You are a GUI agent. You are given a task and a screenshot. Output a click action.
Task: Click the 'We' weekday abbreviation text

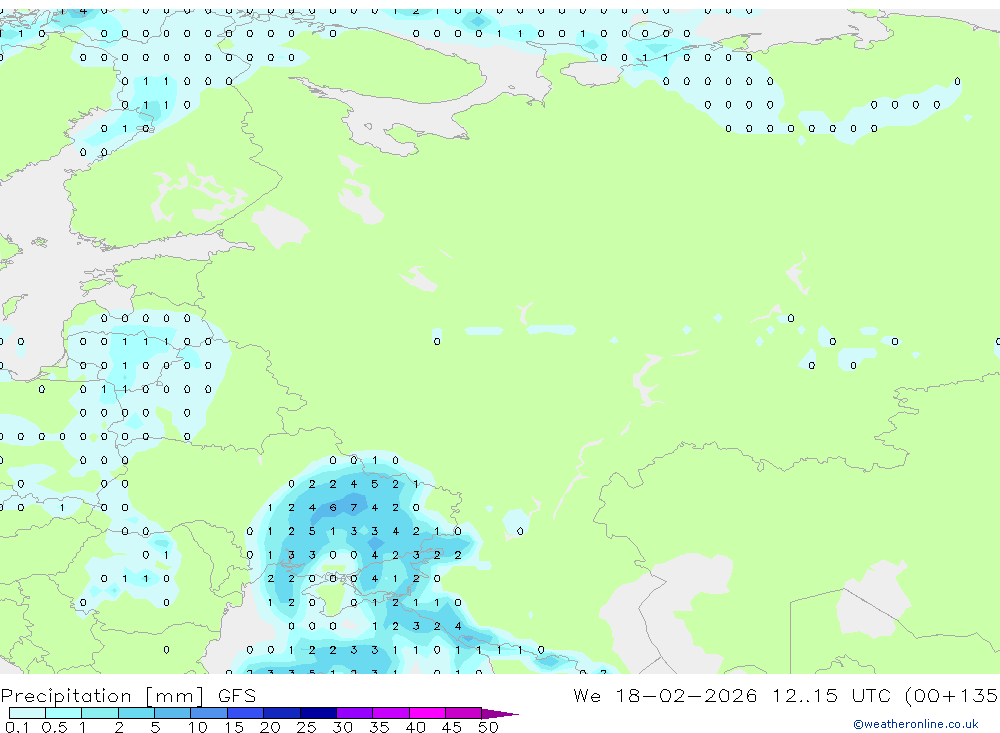(x=587, y=695)
